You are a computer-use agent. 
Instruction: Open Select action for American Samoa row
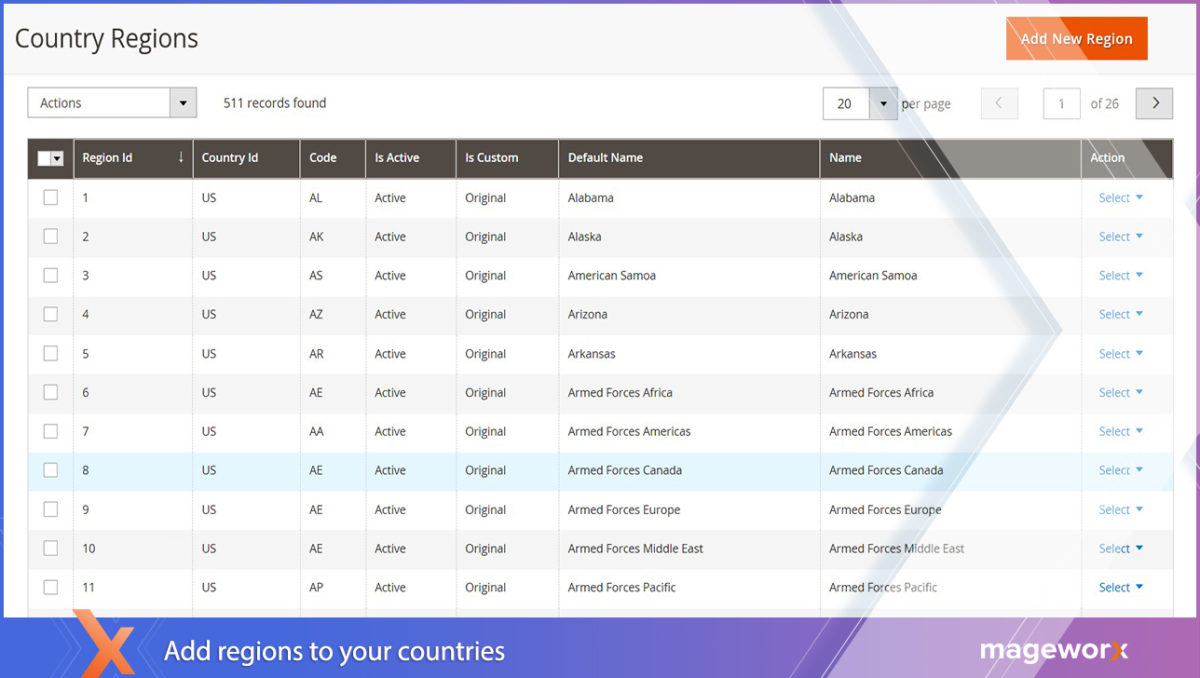[1120, 276]
